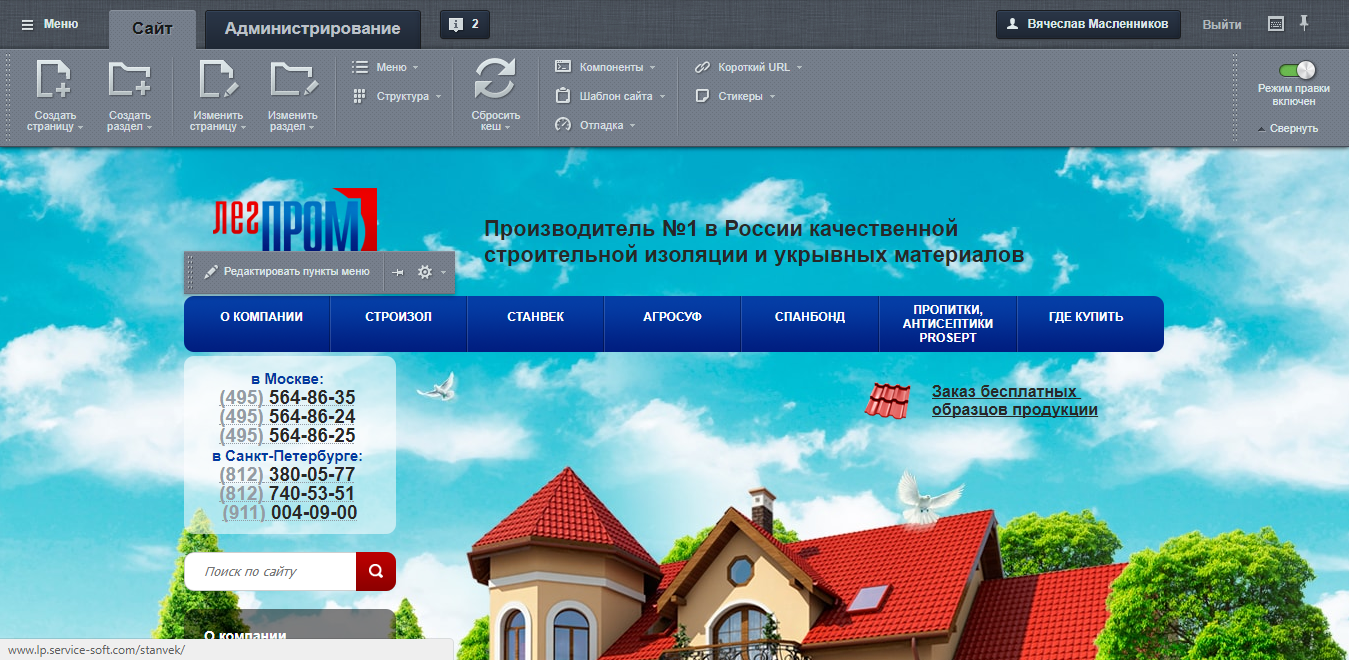Open the Стикеры dropdown

(735, 96)
